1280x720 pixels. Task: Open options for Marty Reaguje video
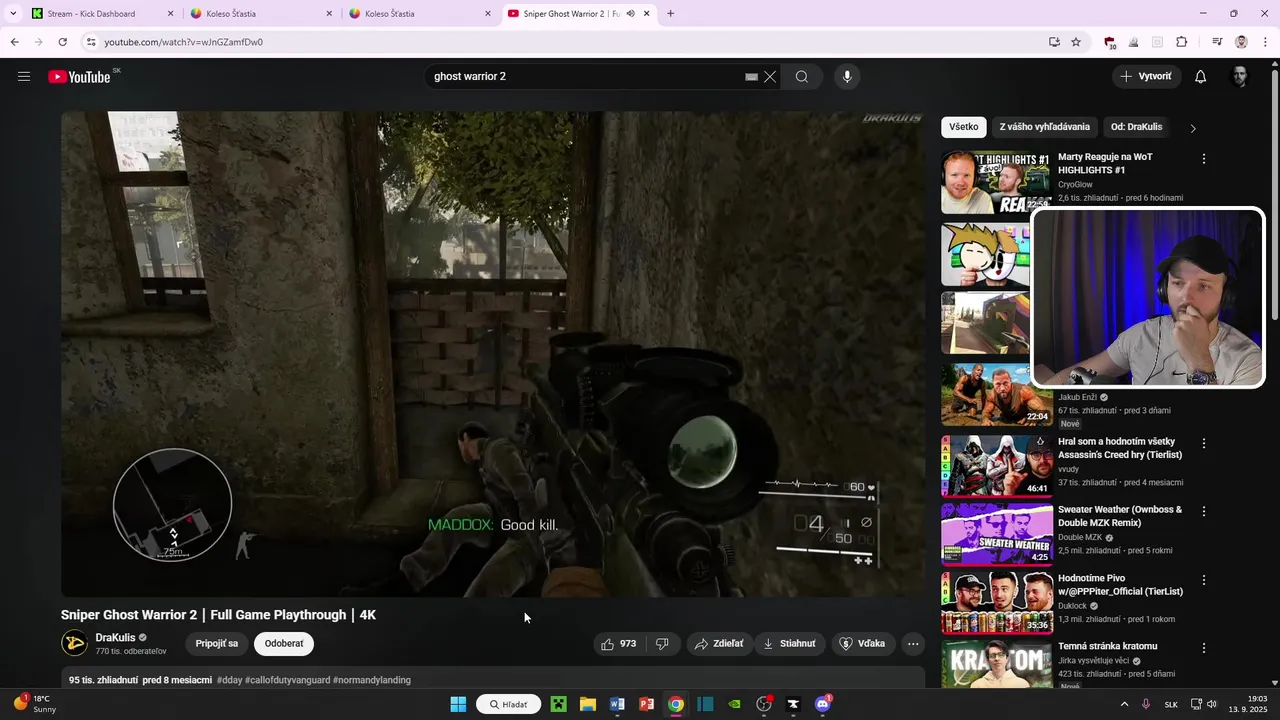point(1204,159)
